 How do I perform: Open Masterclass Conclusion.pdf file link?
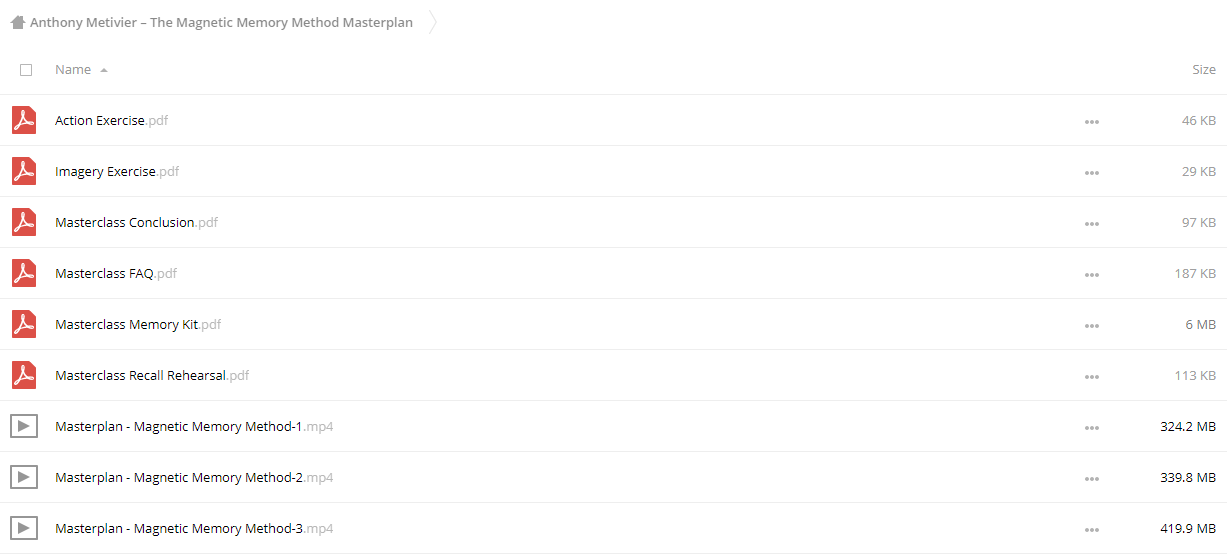click(x=136, y=222)
